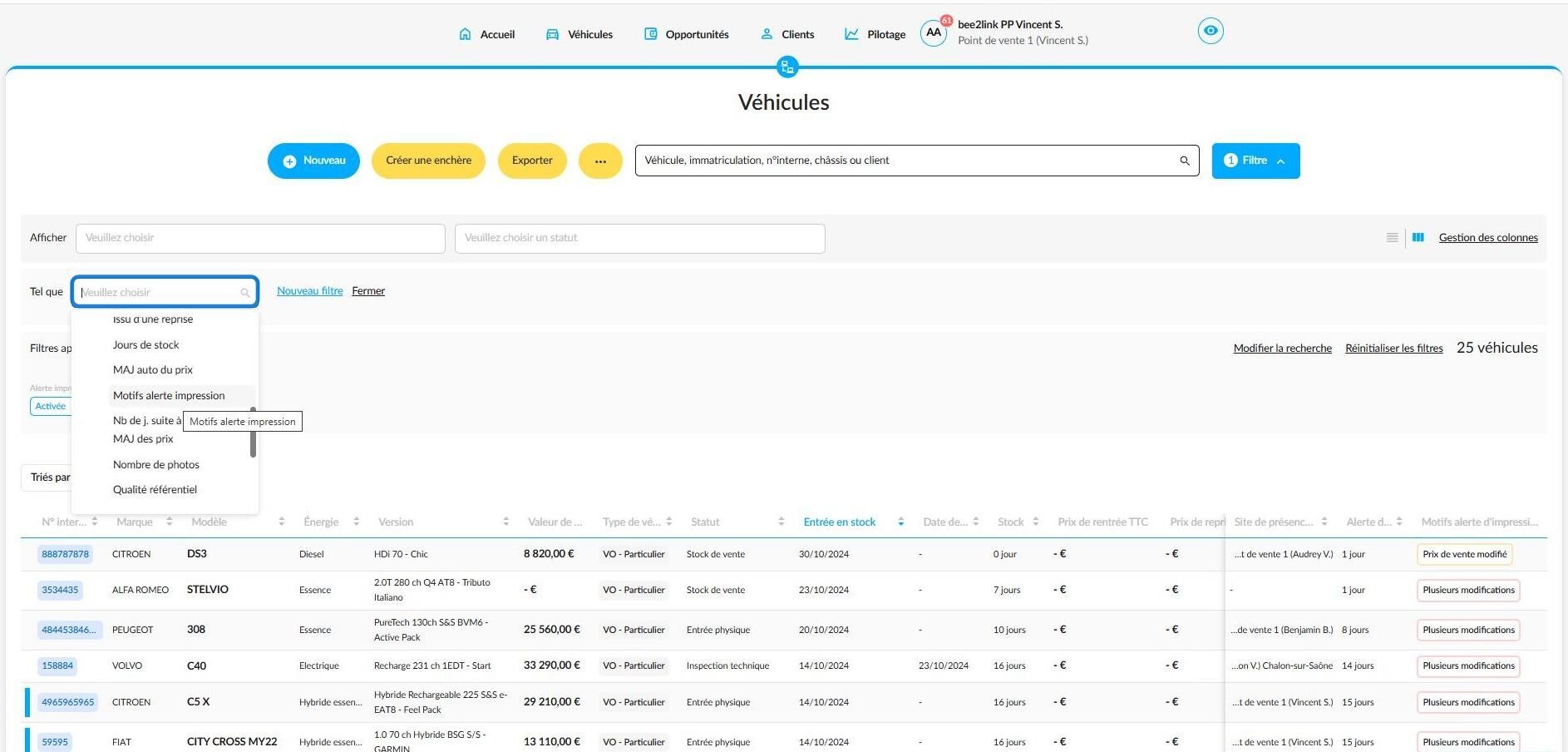Open the Véhicules navigation tab
Screen dimensions: 1568x752
579,34
